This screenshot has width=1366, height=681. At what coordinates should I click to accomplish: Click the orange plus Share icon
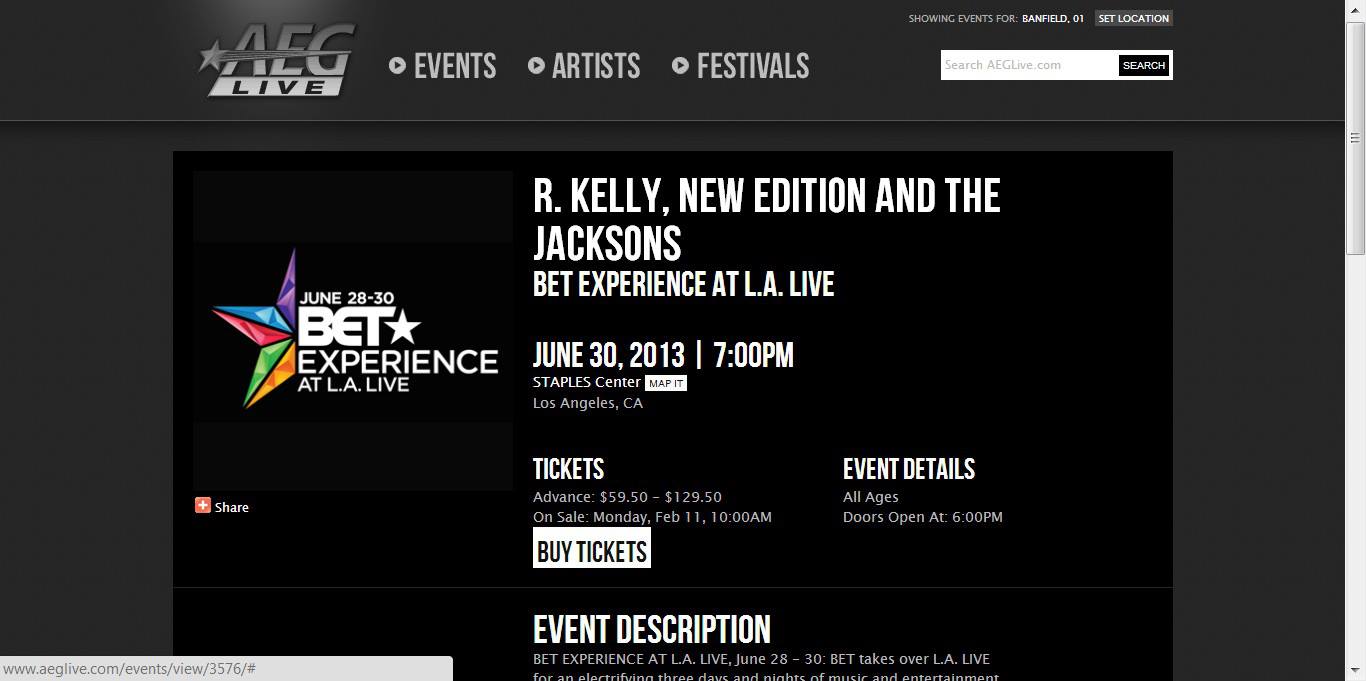click(203, 506)
